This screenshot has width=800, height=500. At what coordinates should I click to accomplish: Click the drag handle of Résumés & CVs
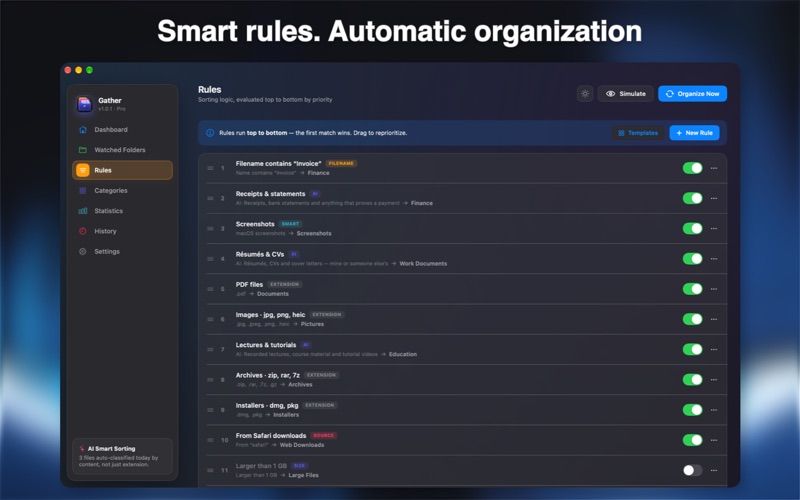(210, 259)
